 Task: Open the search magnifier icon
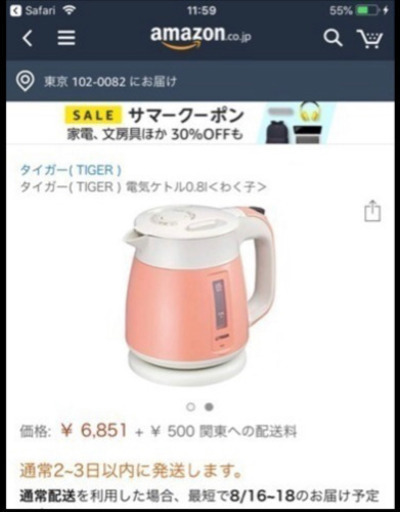[x=333, y=38]
